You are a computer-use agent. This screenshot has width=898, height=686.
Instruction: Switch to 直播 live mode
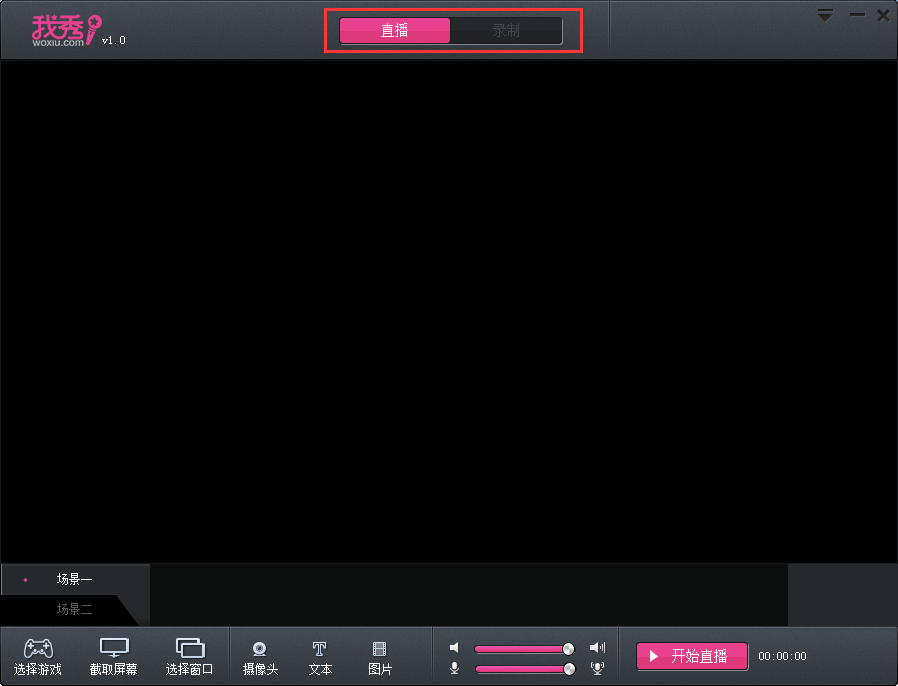395,31
